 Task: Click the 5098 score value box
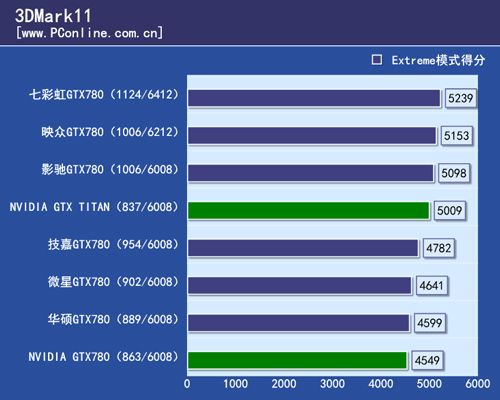454,173
